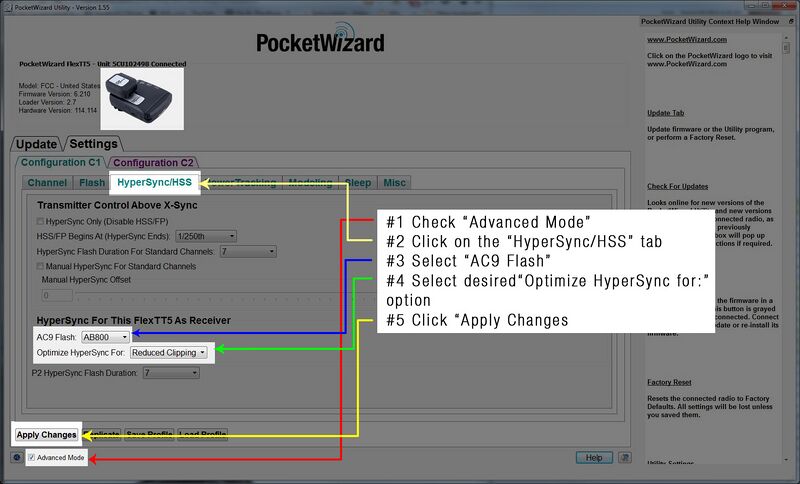The height and width of the screenshot is (484, 800).
Task: Click the help pane scrollbar up arrow
Action: pos(786,38)
